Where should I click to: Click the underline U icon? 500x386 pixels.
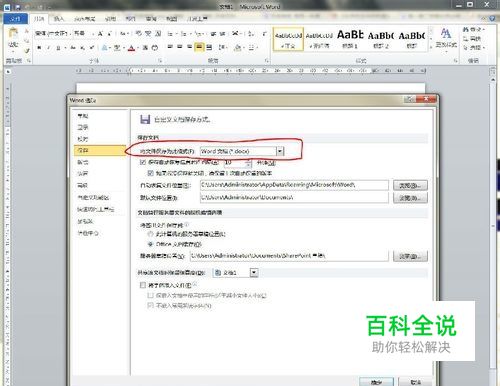click(58, 48)
